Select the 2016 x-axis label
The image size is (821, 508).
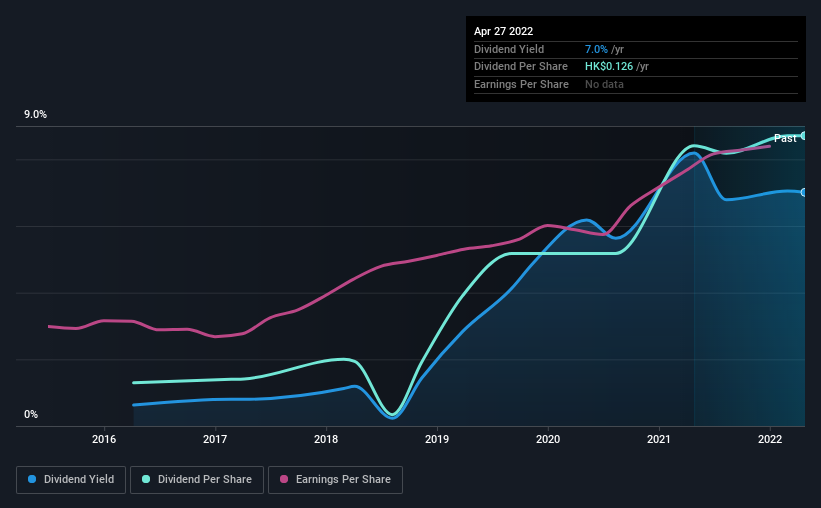click(x=104, y=439)
